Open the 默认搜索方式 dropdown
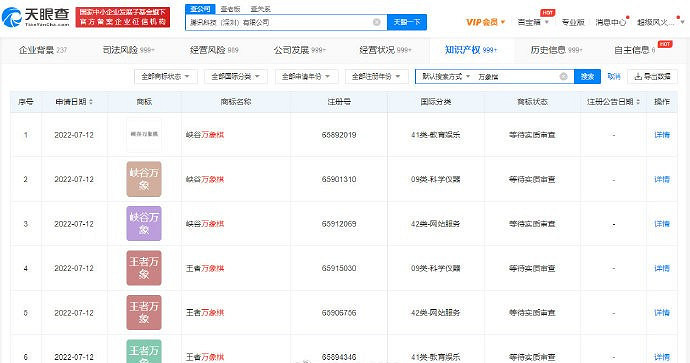Image resolution: width=690 pixels, height=363 pixels. 446,77
